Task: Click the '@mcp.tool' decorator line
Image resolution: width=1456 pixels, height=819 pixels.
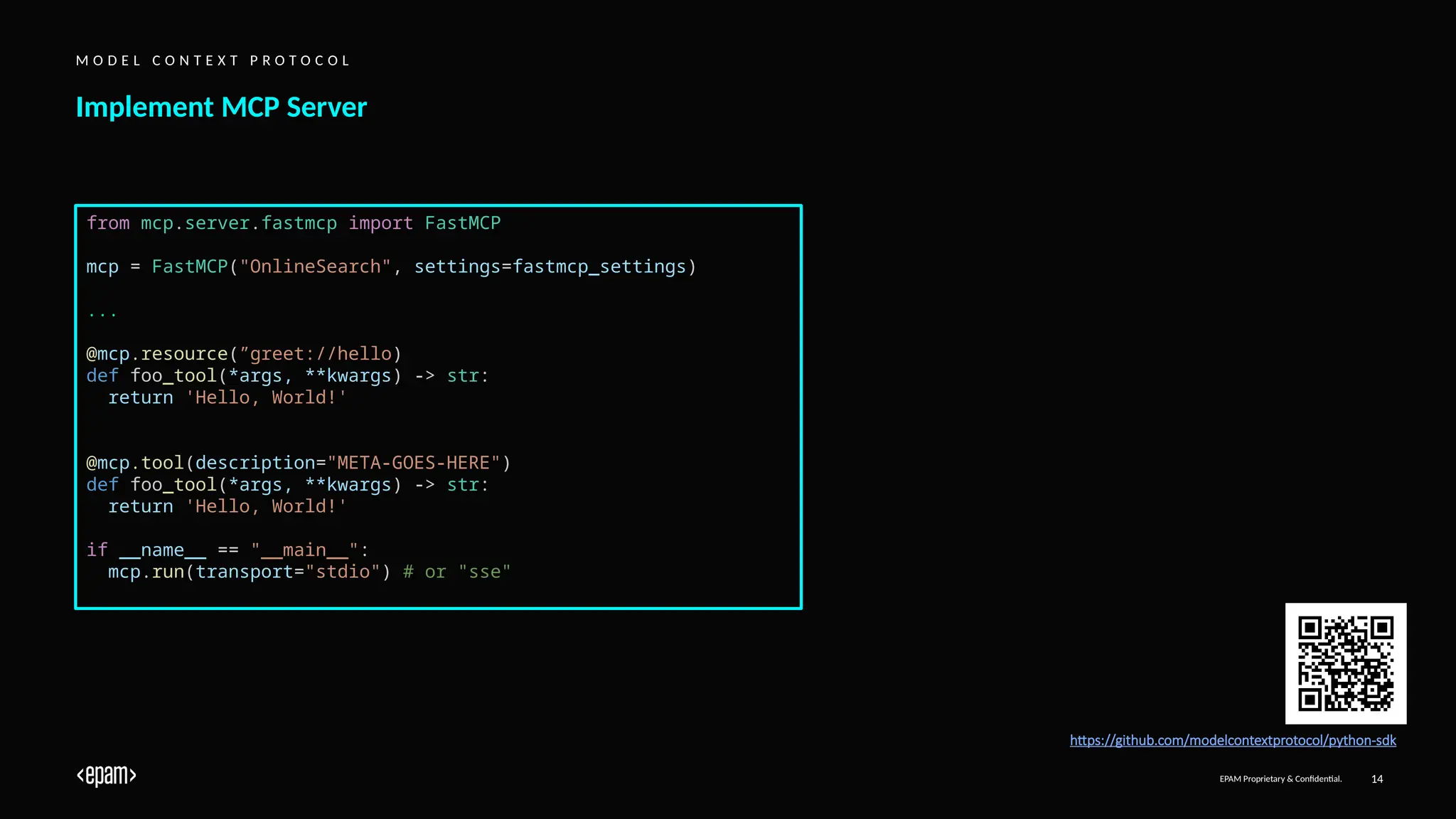Action: [297, 463]
